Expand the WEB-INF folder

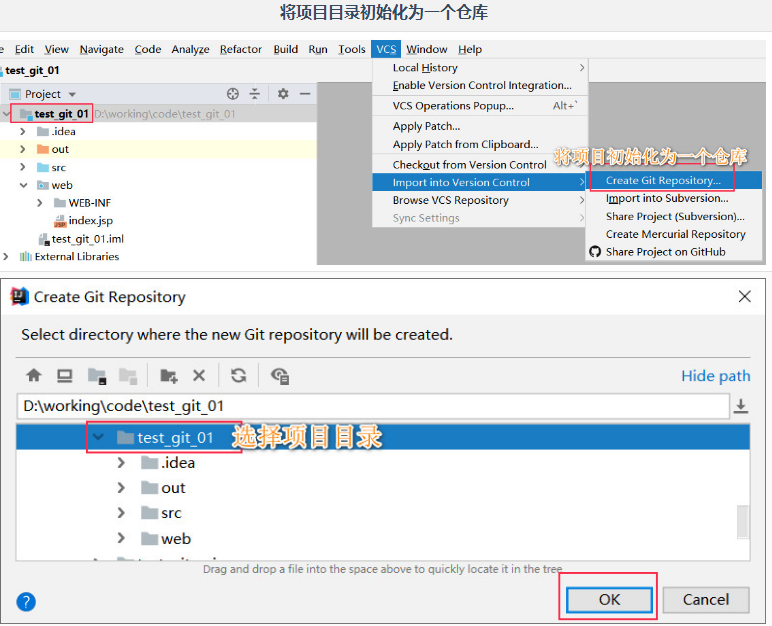coord(40,203)
